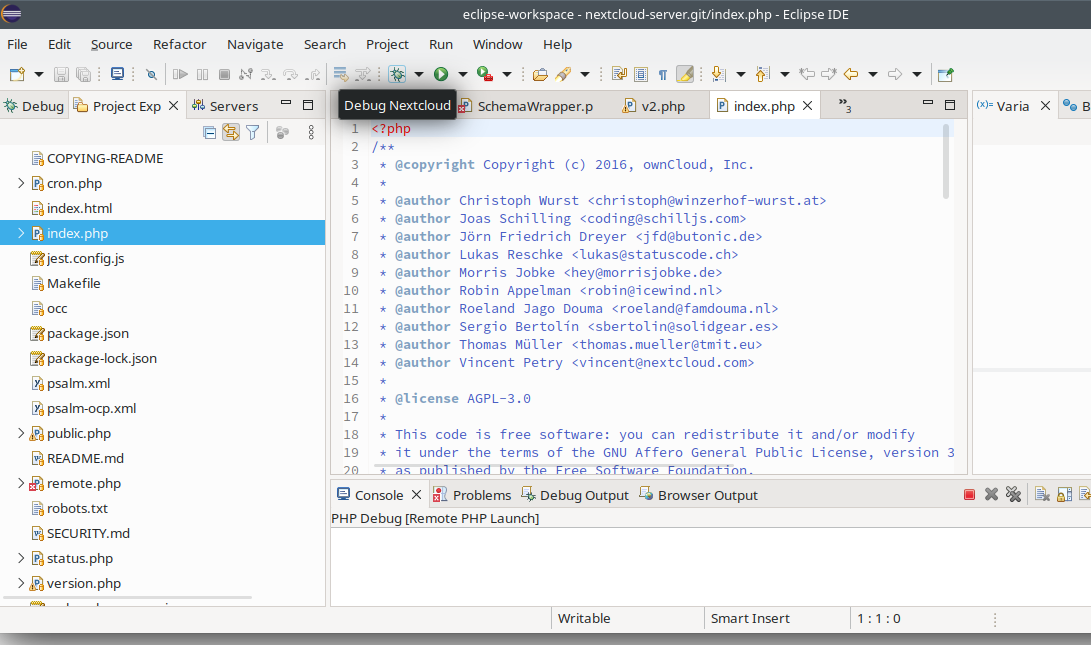
Task: Toggle Link with Editor in Project Explorer
Action: (x=231, y=132)
